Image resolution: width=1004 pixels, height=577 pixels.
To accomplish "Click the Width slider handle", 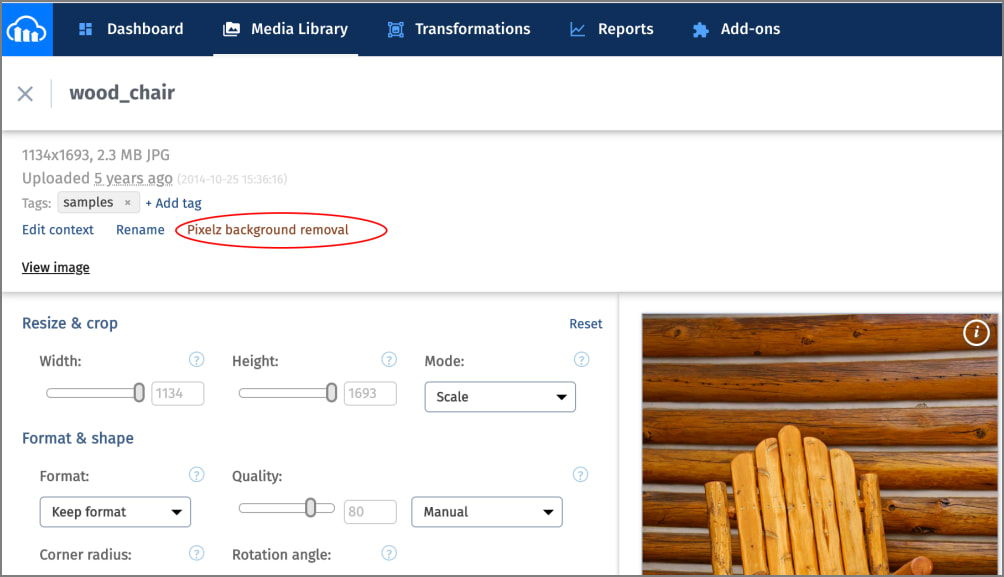I will [139, 393].
